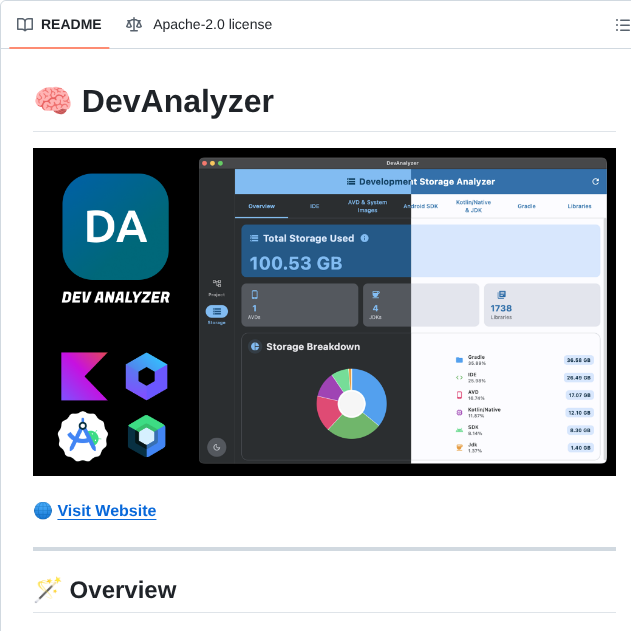Click the brain emoji next to DevAnalyzer

(53, 101)
